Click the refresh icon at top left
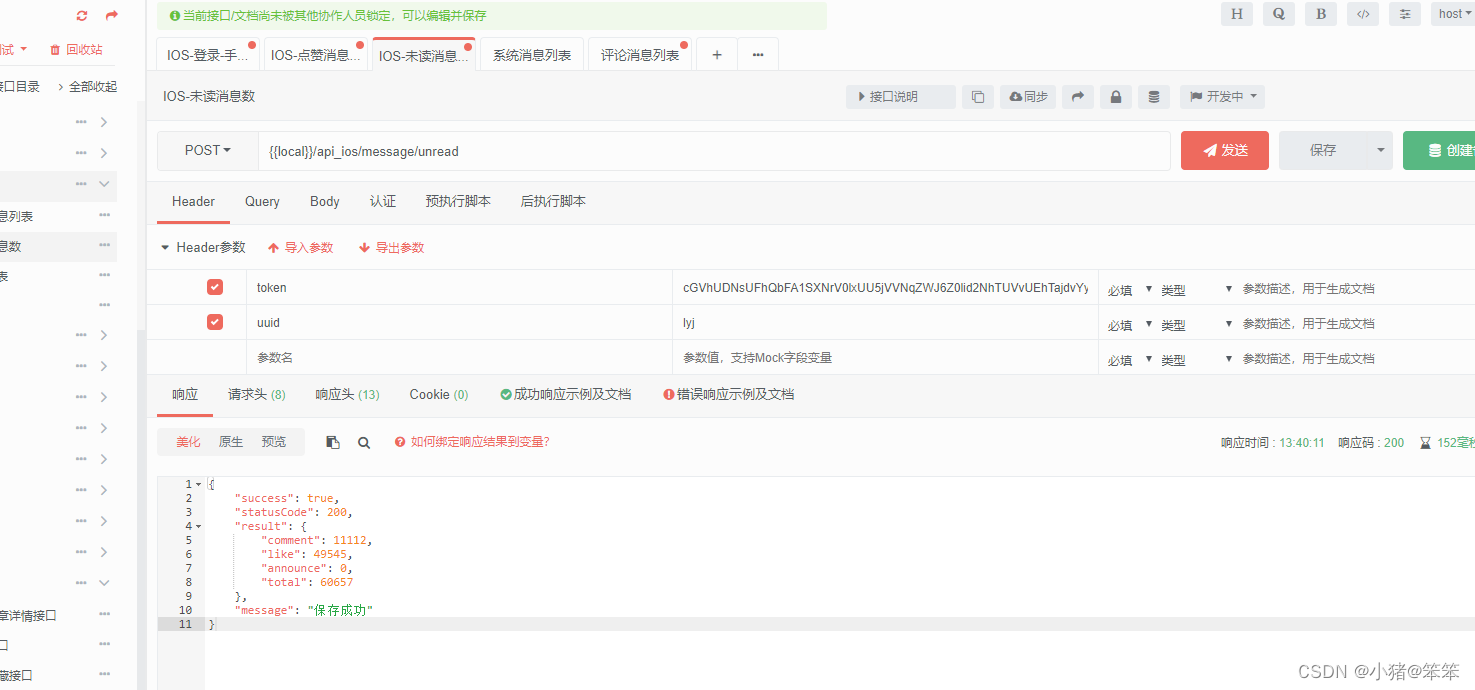Viewport: 1475px width, 690px height. pos(81,15)
